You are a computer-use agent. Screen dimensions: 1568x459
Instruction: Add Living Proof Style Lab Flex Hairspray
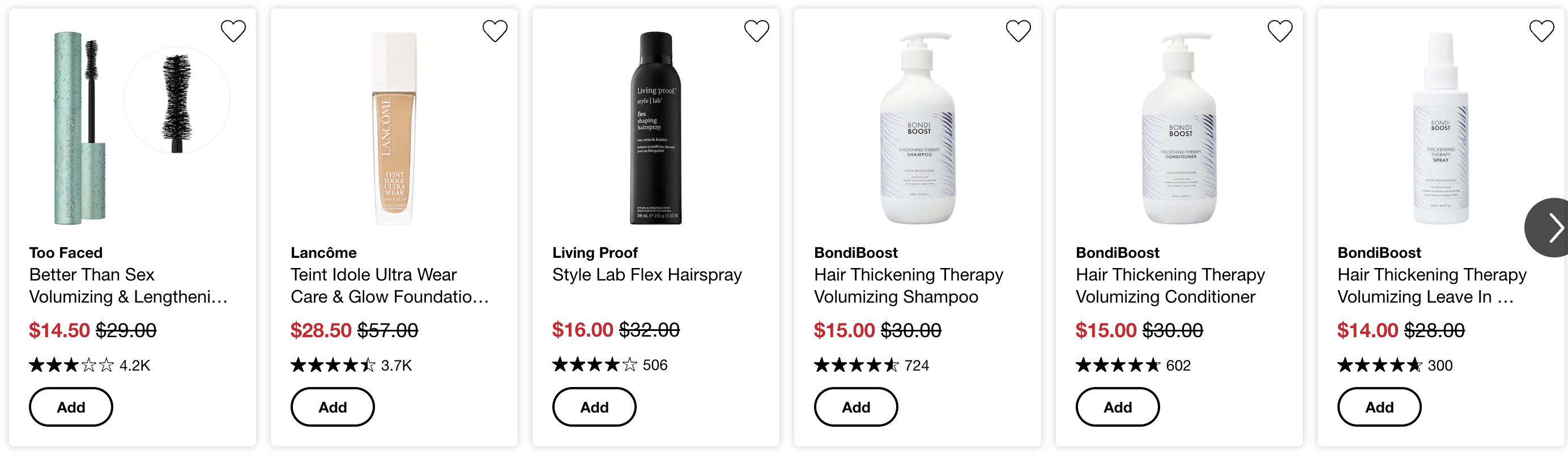tap(595, 407)
